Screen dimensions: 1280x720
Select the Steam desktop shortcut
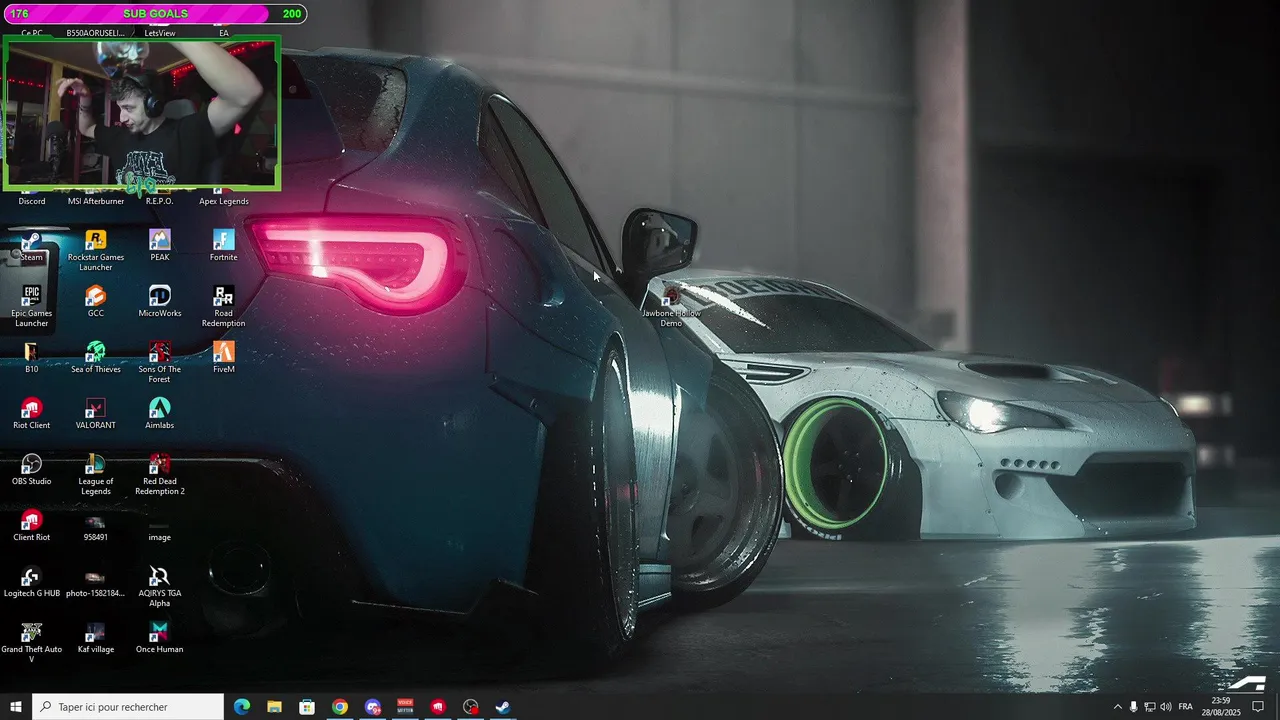pyautogui.click(x=31, y=246)
